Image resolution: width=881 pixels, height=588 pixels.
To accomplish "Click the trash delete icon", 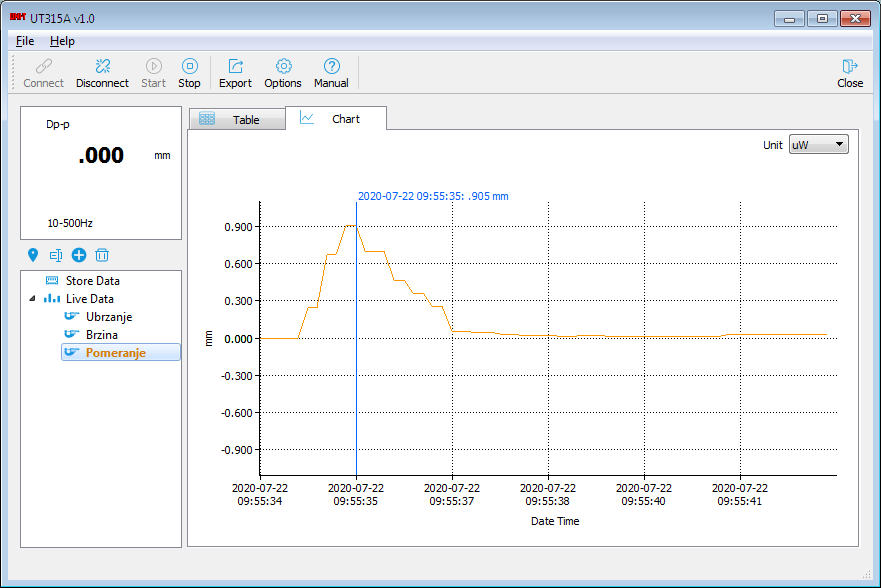I will tap(102, 255).
